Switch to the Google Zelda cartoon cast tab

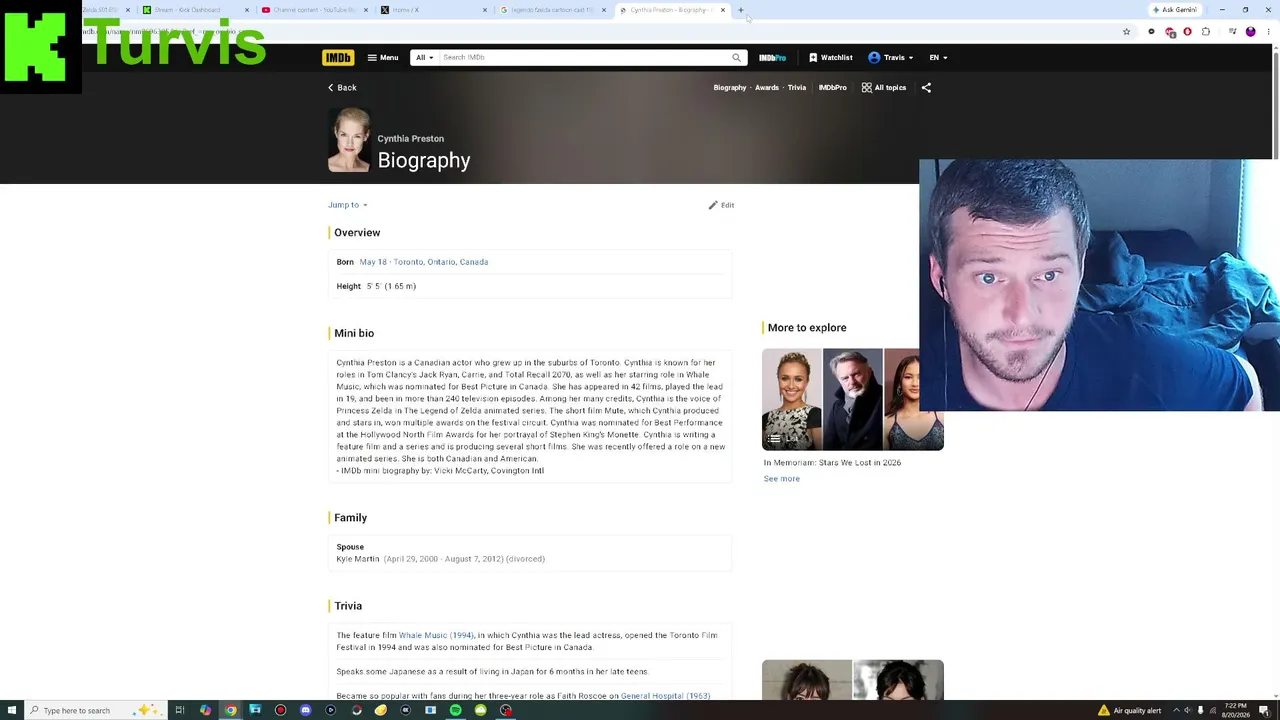553,10
